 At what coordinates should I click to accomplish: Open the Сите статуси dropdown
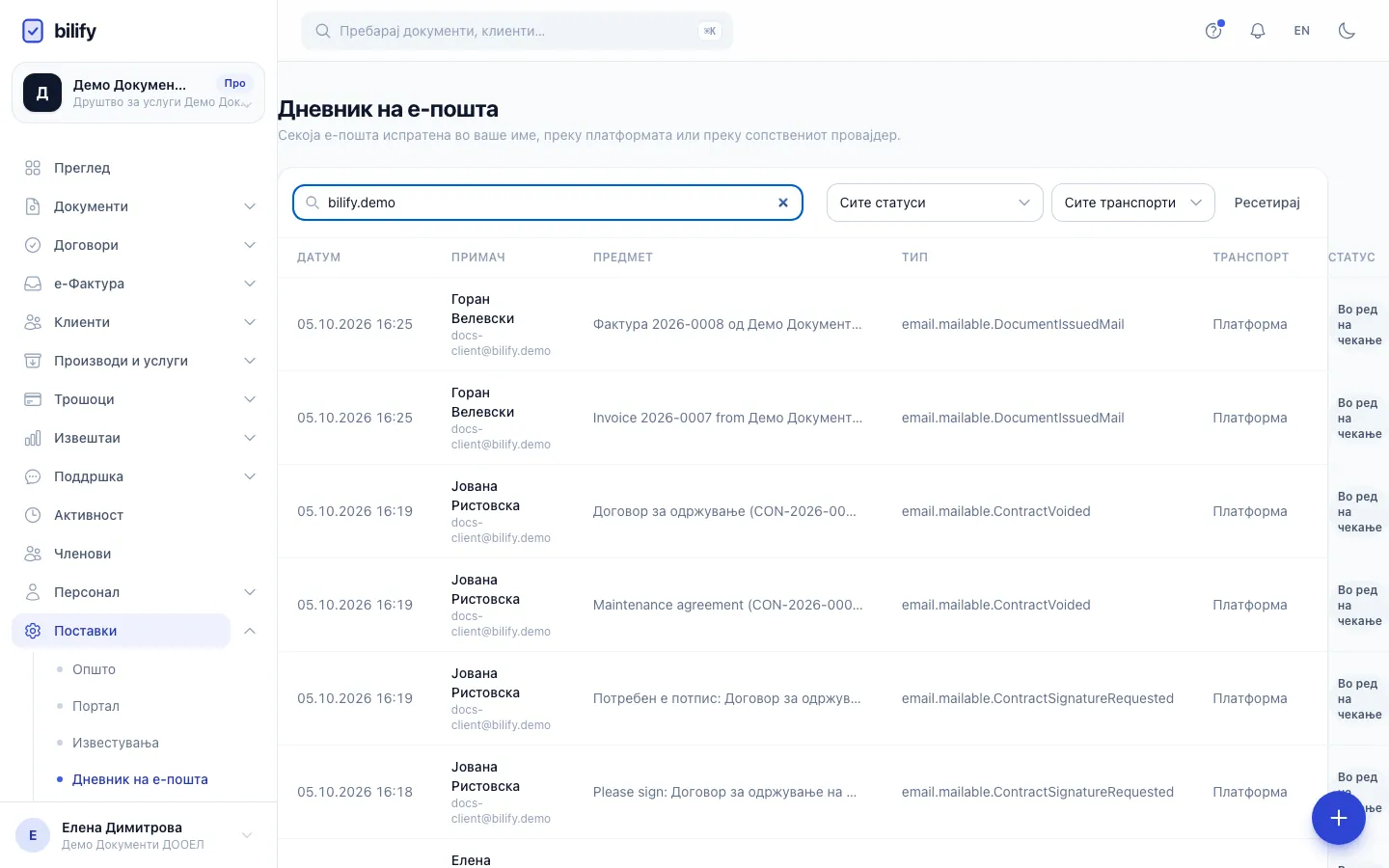(x=935, y=203)
